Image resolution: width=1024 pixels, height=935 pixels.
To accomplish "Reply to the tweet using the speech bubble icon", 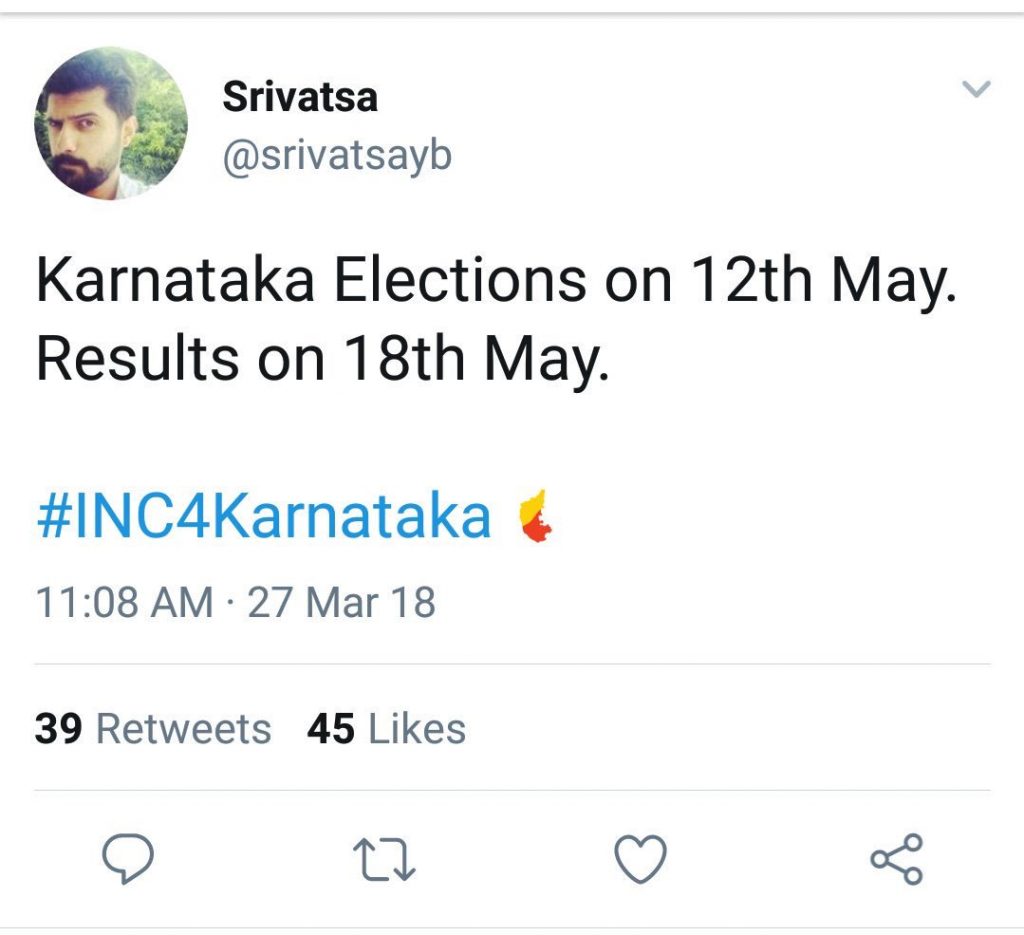I will [128, 859].
